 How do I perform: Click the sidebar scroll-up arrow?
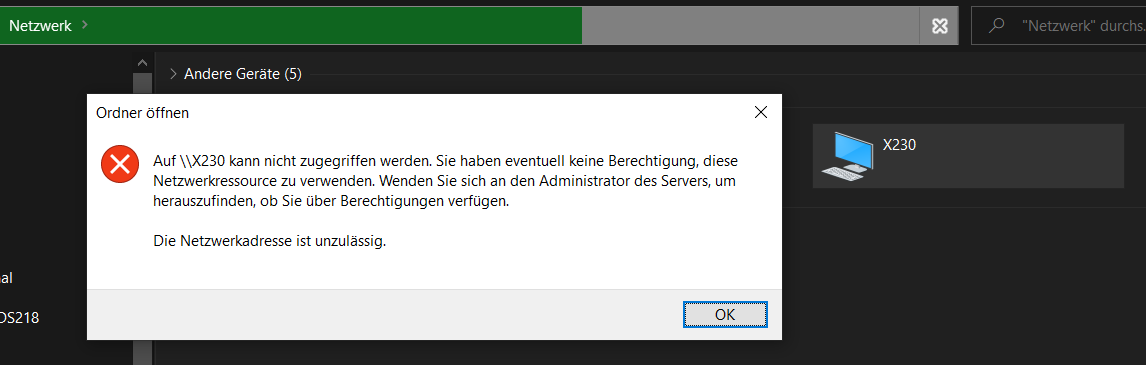[x=143, y=63]
